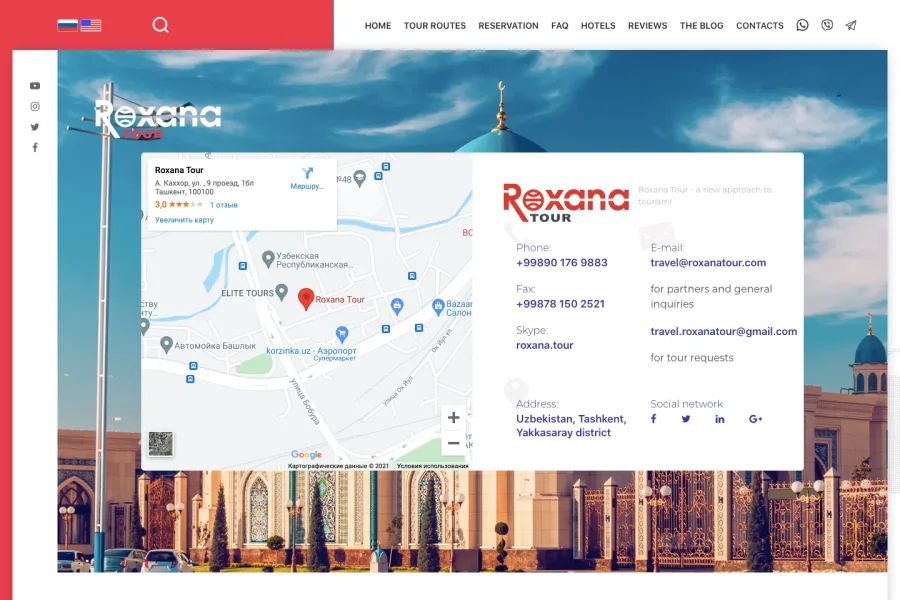Image resolution: width=900 pixels, height=600 pixels.
Task: Click Twitter icon under Social network
Action: pyautogui.click(x=686, y=419)
